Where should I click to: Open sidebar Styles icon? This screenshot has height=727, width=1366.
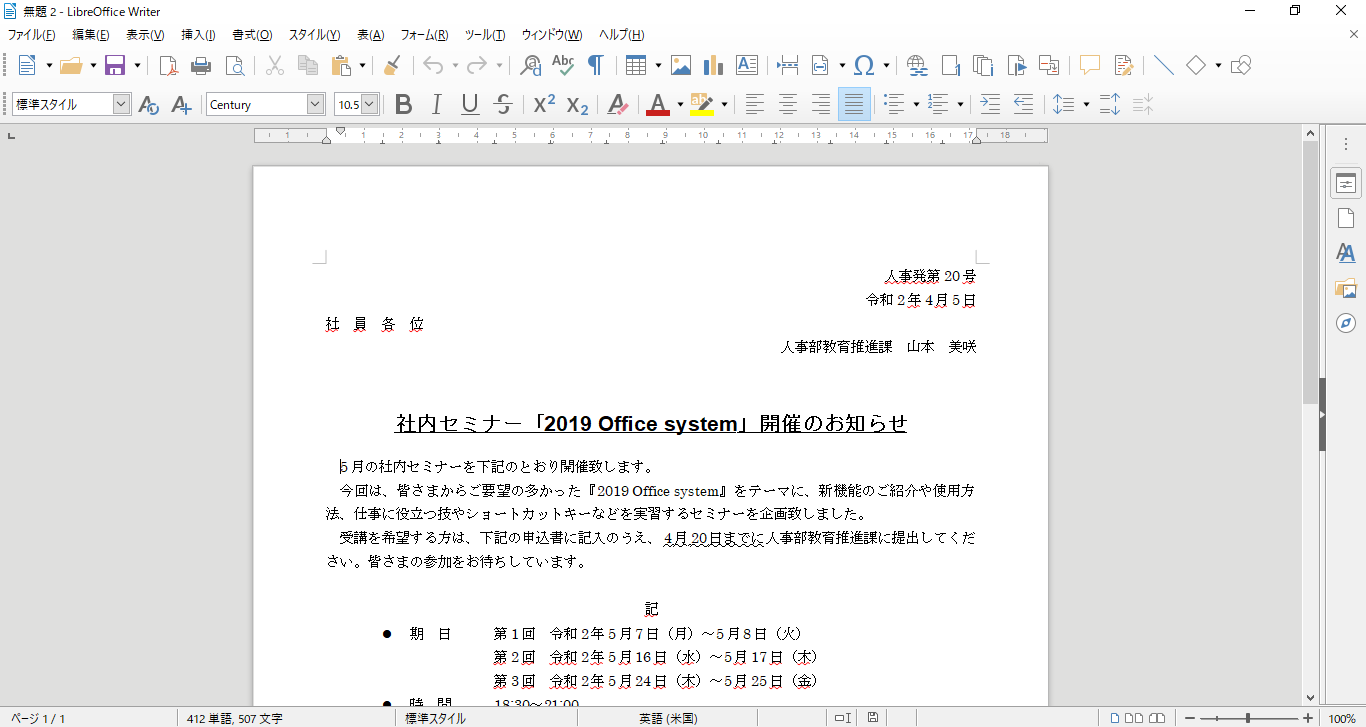coord(1346,253)
